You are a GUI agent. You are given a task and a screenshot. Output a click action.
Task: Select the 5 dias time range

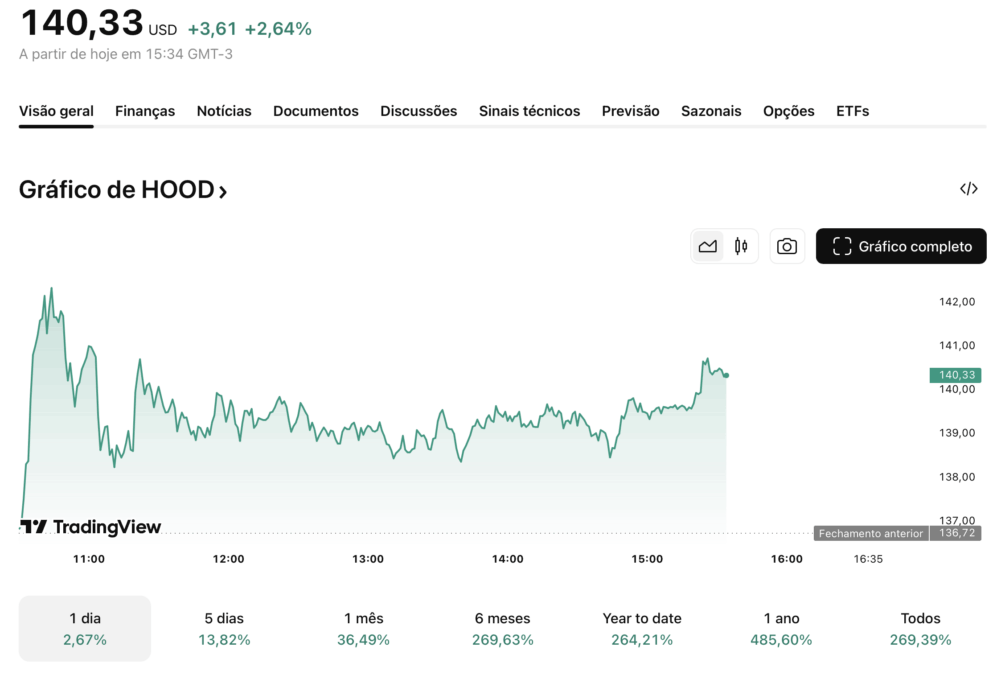point(225,629)
